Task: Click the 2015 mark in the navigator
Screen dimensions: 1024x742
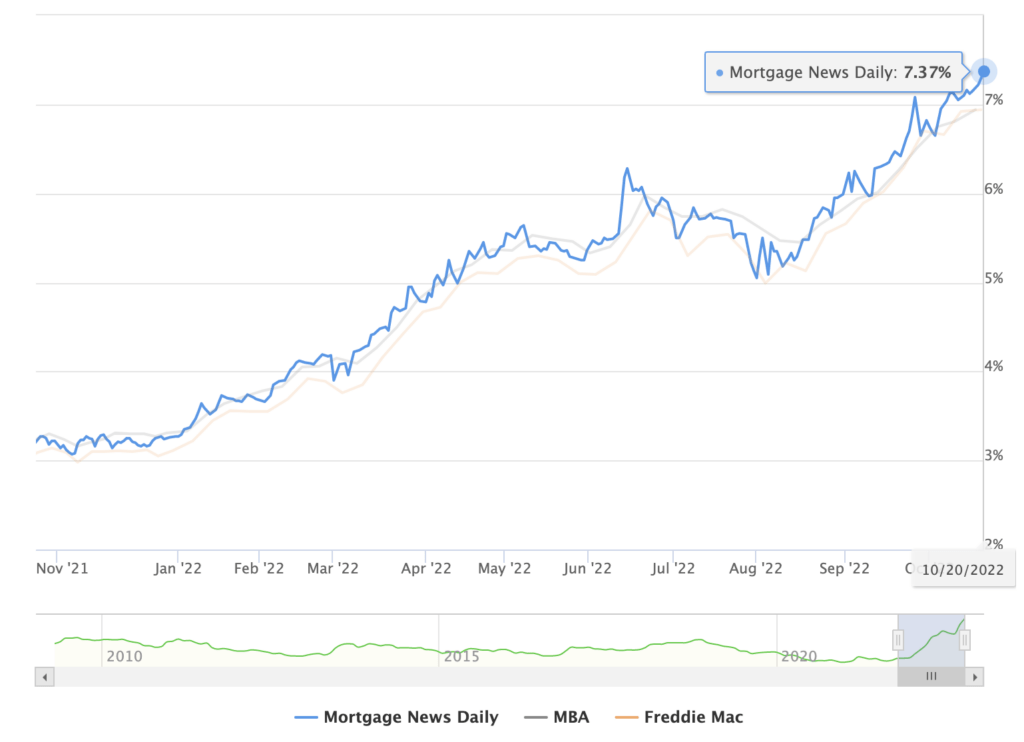Action: pyautogui.click(x=461, y=657)
